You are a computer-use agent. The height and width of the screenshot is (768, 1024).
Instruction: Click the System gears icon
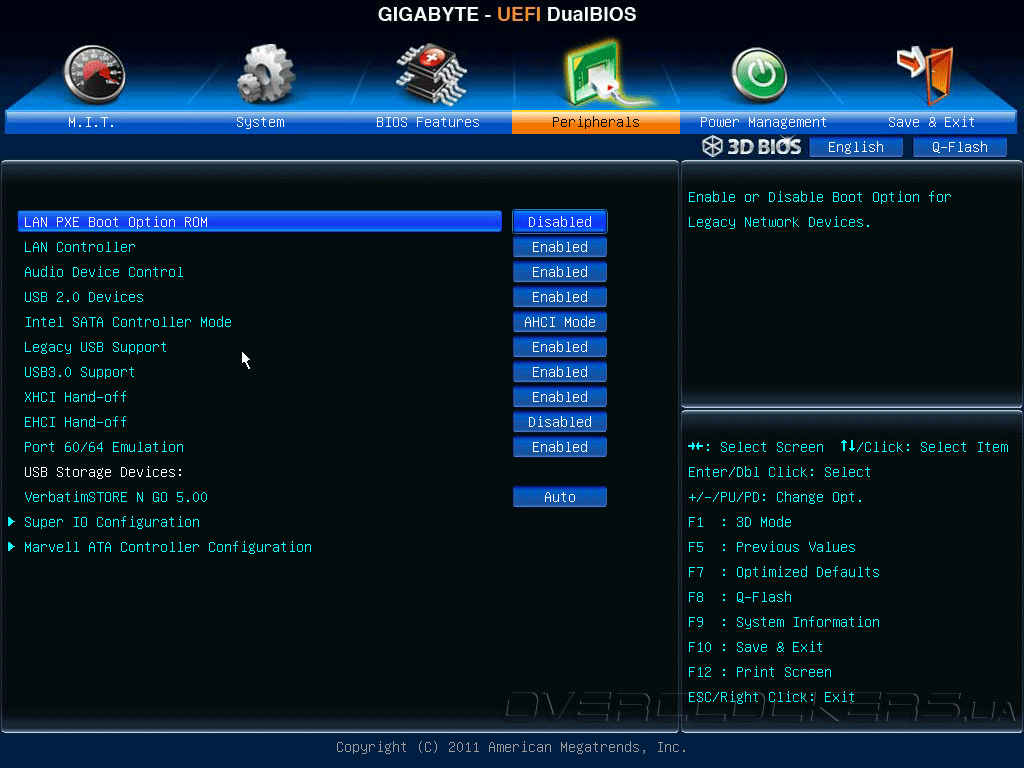(x=265, y=74)
